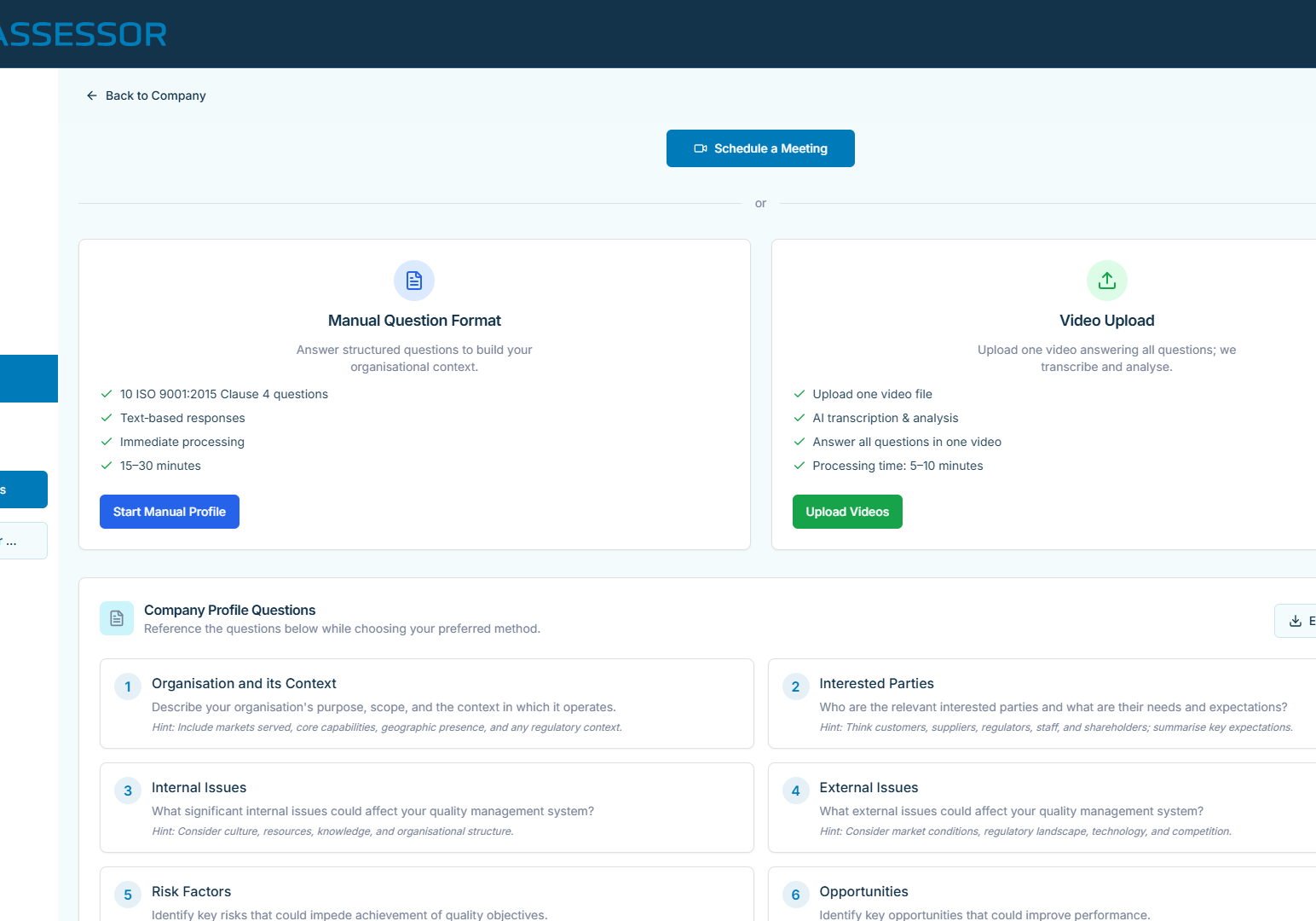The width and height of the screenshot is (1316, 921).
Task: Click the Video Upload arrow icon
Action: [x=1106, y=281]
